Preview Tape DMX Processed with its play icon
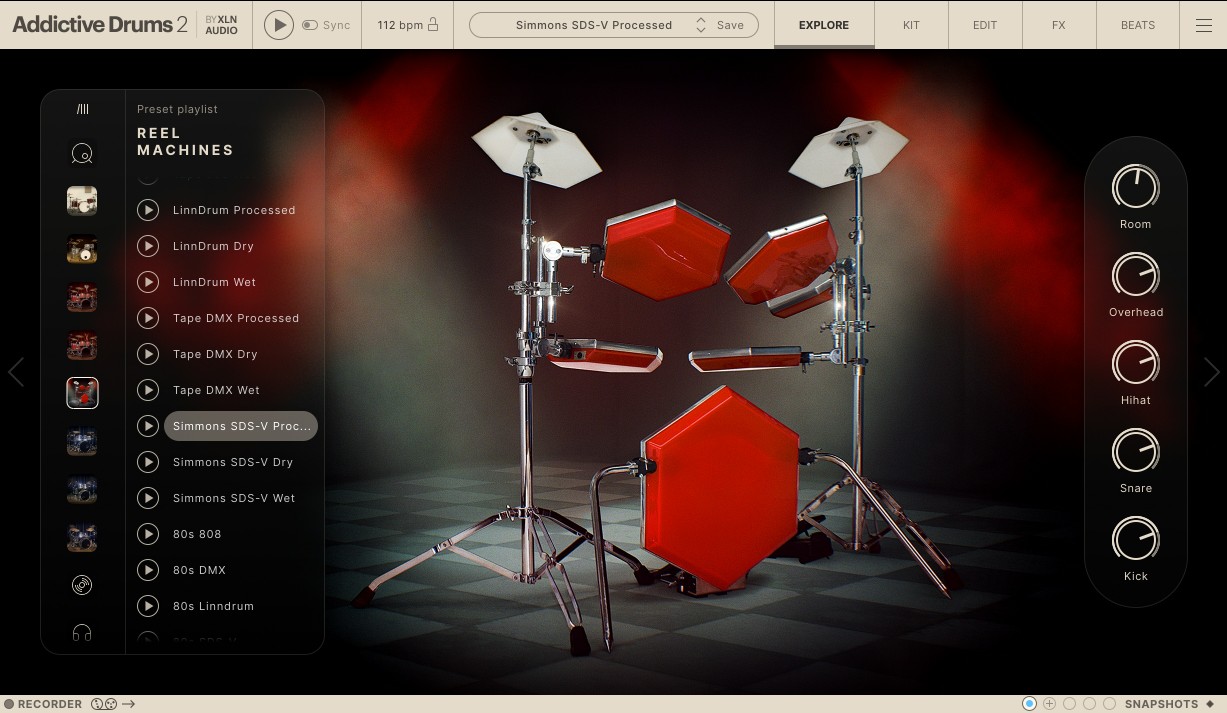This screenshot has width=1227, height=713. point(148,318)
